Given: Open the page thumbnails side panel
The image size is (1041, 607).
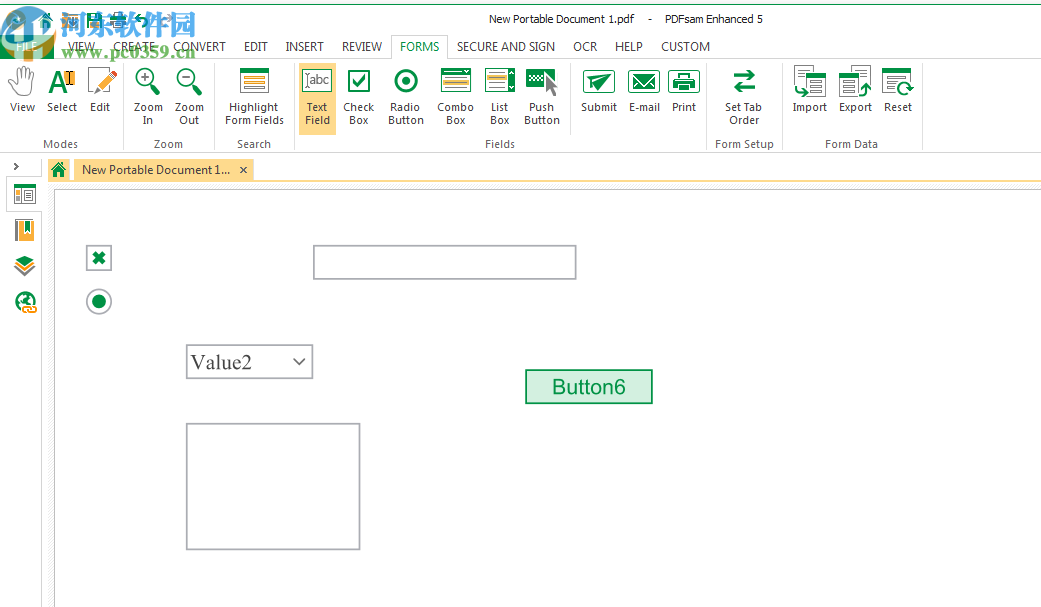Looking at the screenshot, I should pos(25,195).
